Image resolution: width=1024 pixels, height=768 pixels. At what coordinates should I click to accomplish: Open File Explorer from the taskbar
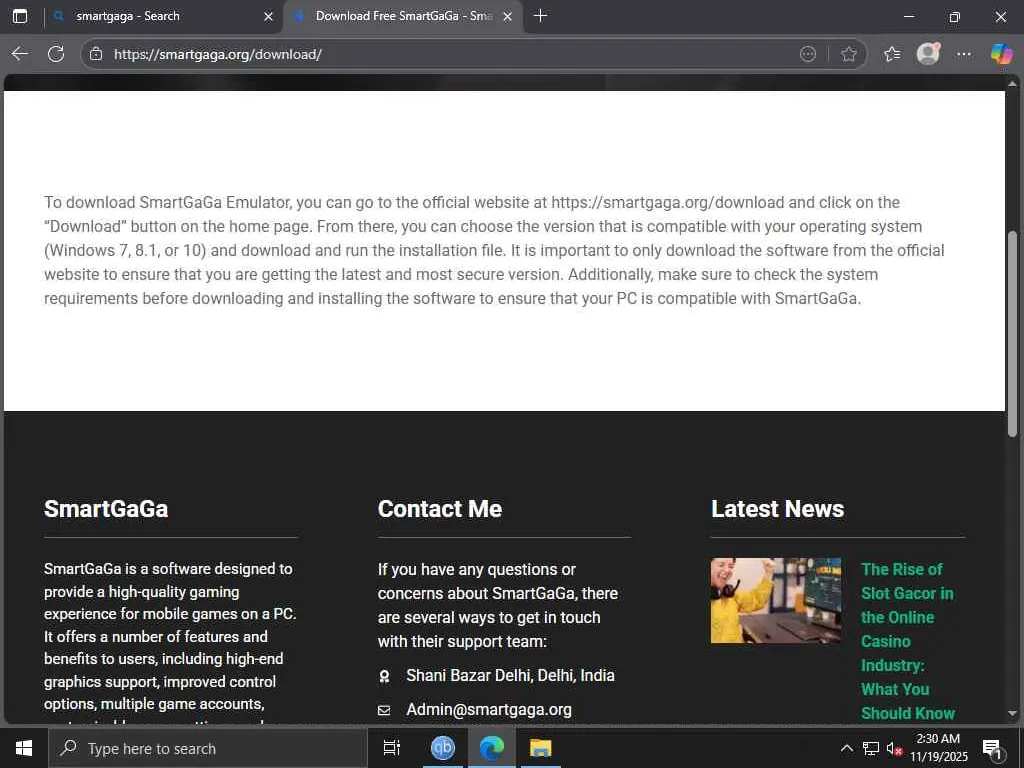[541, 748]
